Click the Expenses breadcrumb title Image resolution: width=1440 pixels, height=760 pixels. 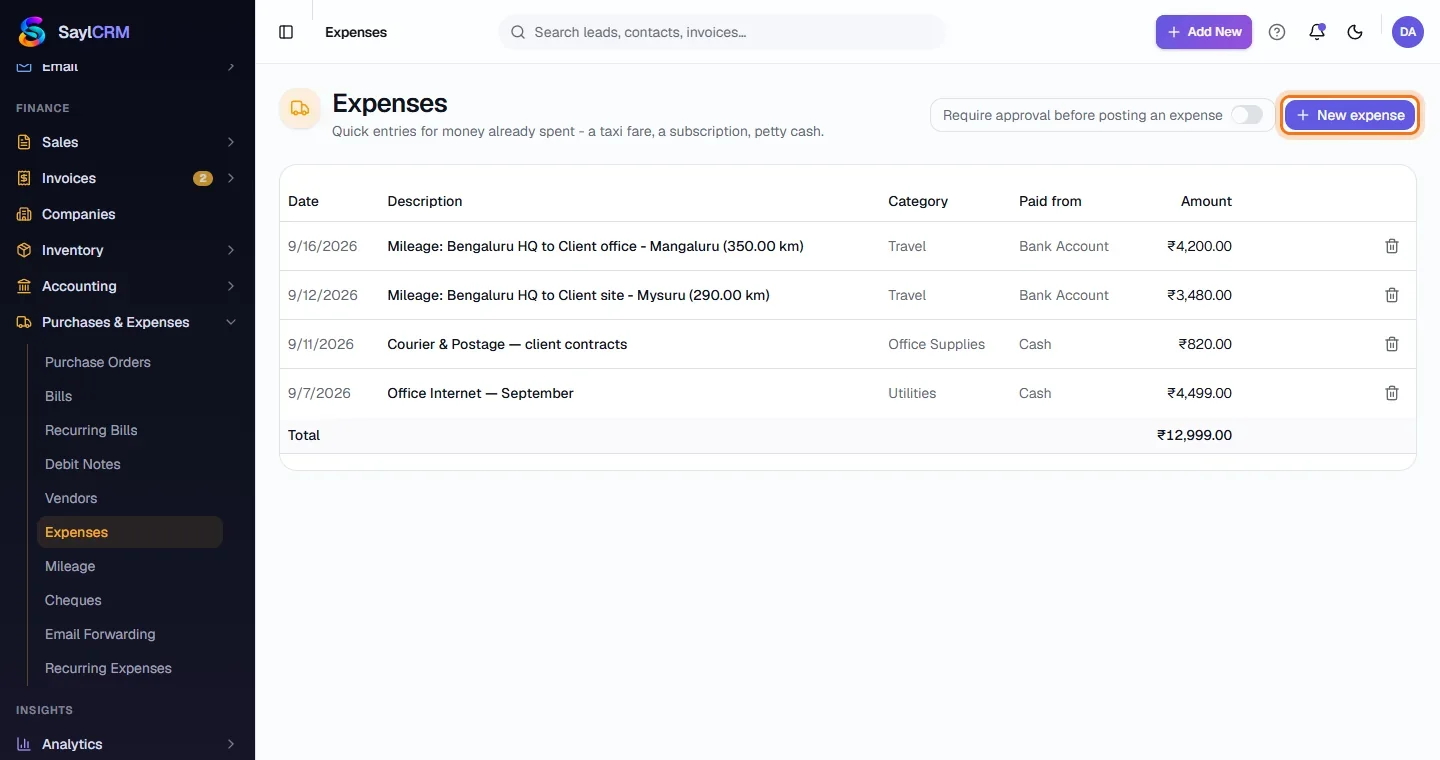pyautogui.click(x=356, y=32)
